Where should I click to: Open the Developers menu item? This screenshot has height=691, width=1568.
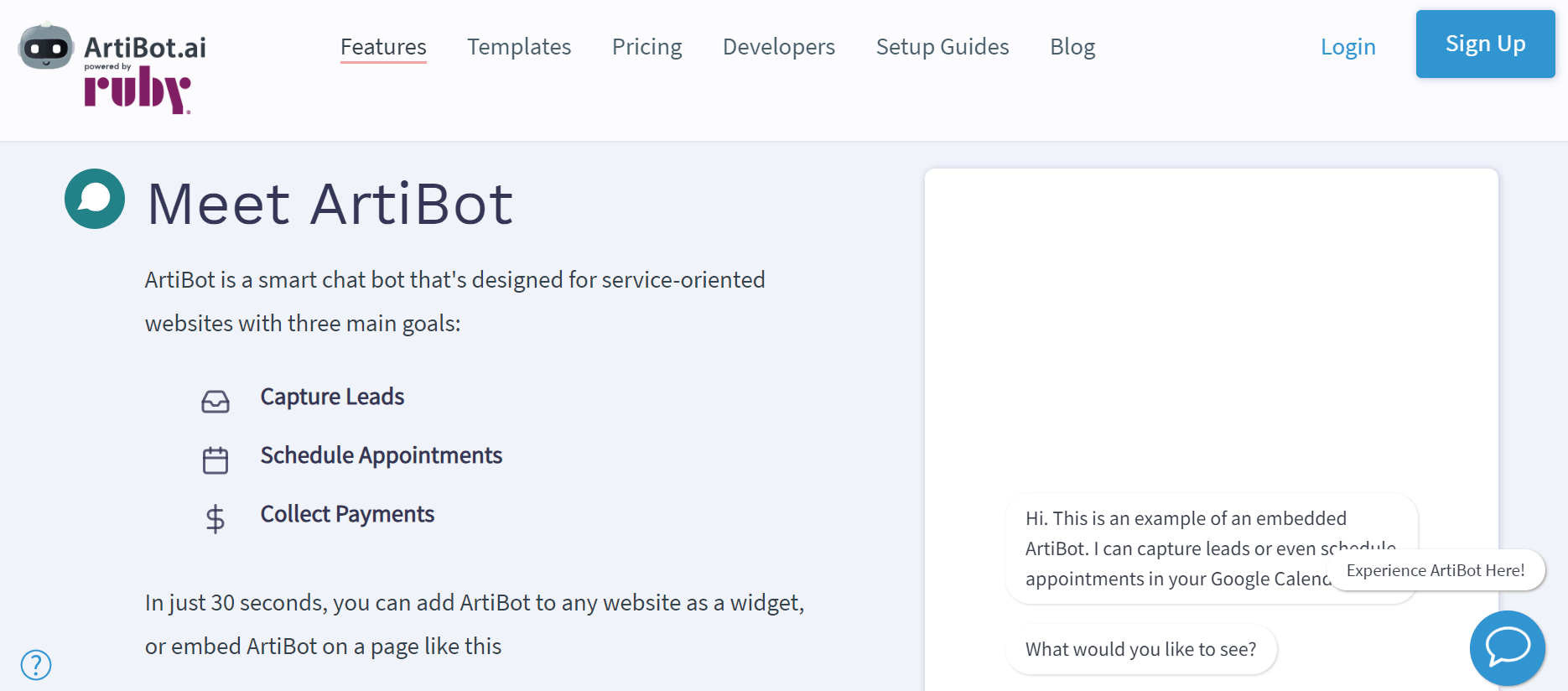[x=779, y=47]
